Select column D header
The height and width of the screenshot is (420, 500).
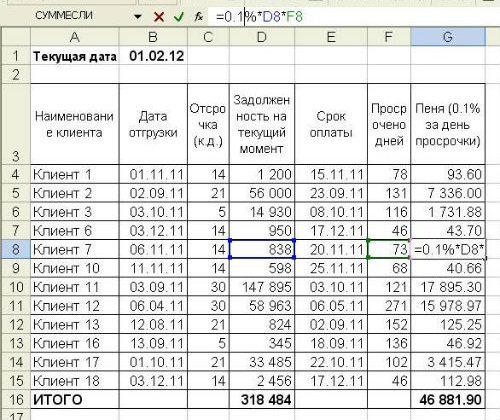click(x=262, y=37)
